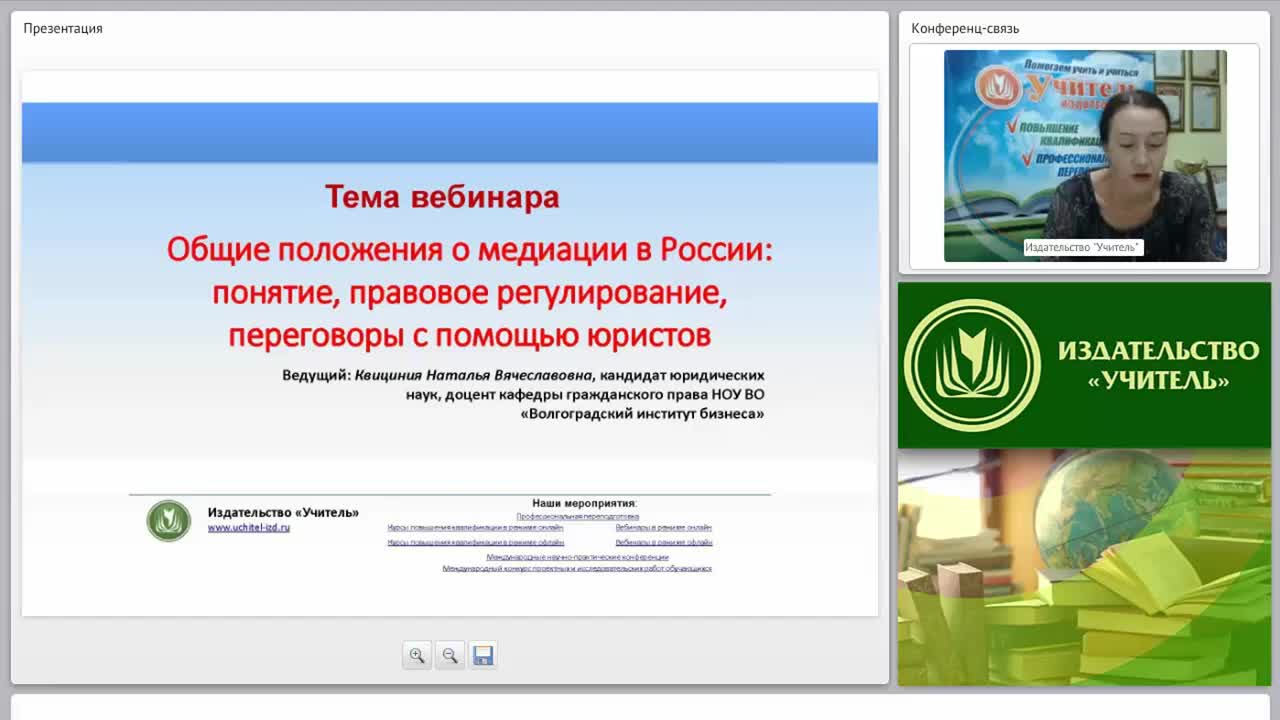Open Курсы повышения квалификации в режиме онлайн link
This screenshot has width=1280, height=720.
point(476,527)
